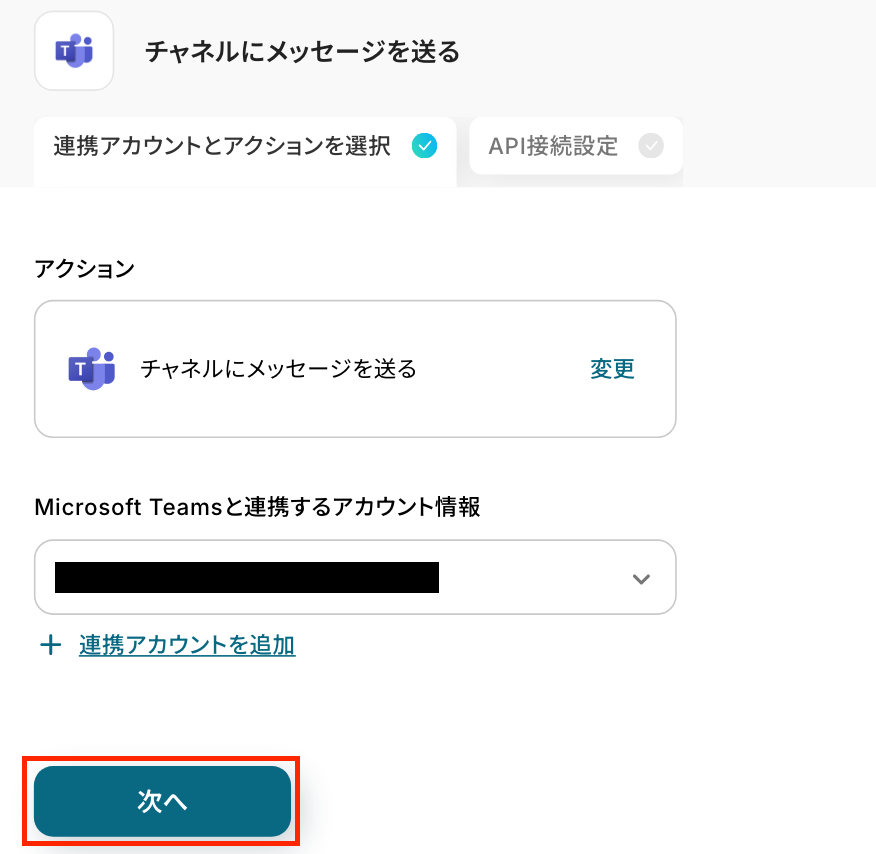This screenshot has width=876, height=854.
Task: Click the アクション section label
Action: click(84, 268)
